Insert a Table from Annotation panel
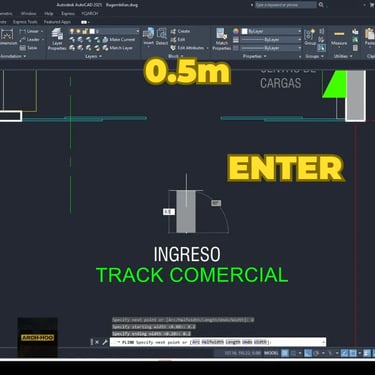The height and width of the screenshot is (375, 375). tap(28, 48)
